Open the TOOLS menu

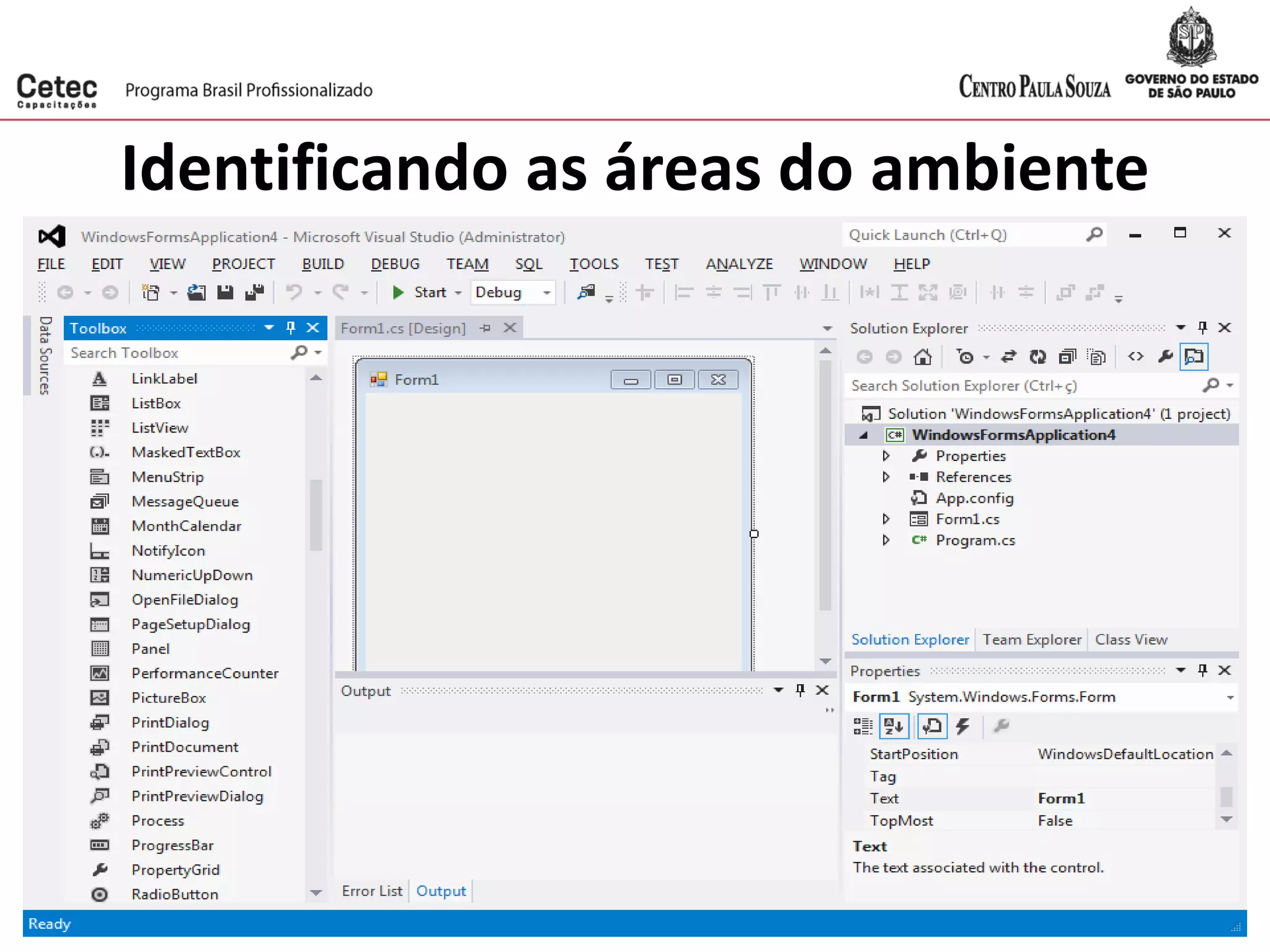[594, 264]
